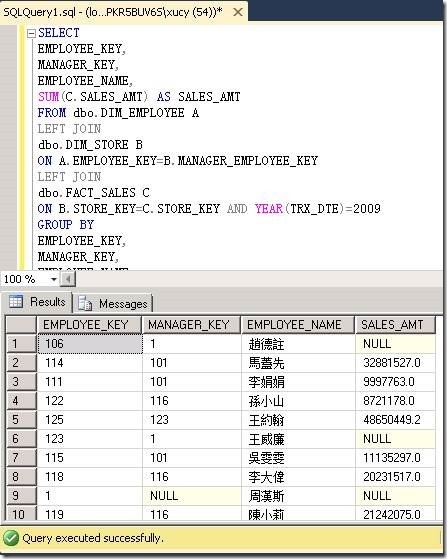The width and height of the screenshot is (447, 559).
Task: Click NULL manager key in row 9
Action: click(192, 496)
